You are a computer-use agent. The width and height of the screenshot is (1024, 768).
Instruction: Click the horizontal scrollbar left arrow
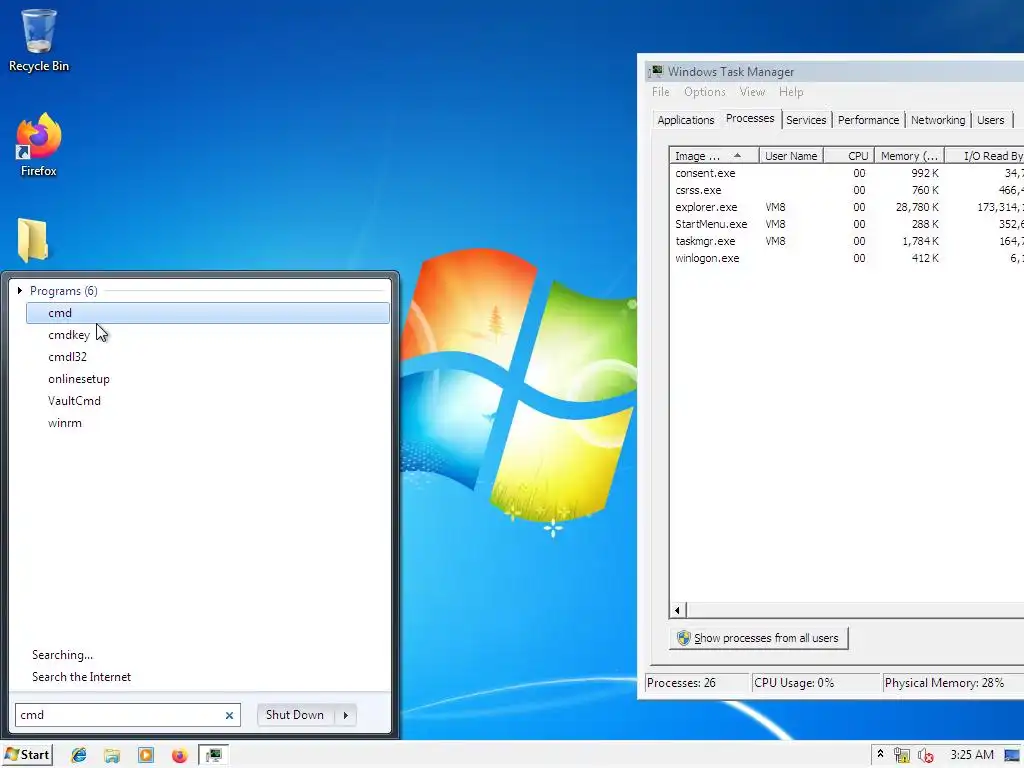(678, 611)
